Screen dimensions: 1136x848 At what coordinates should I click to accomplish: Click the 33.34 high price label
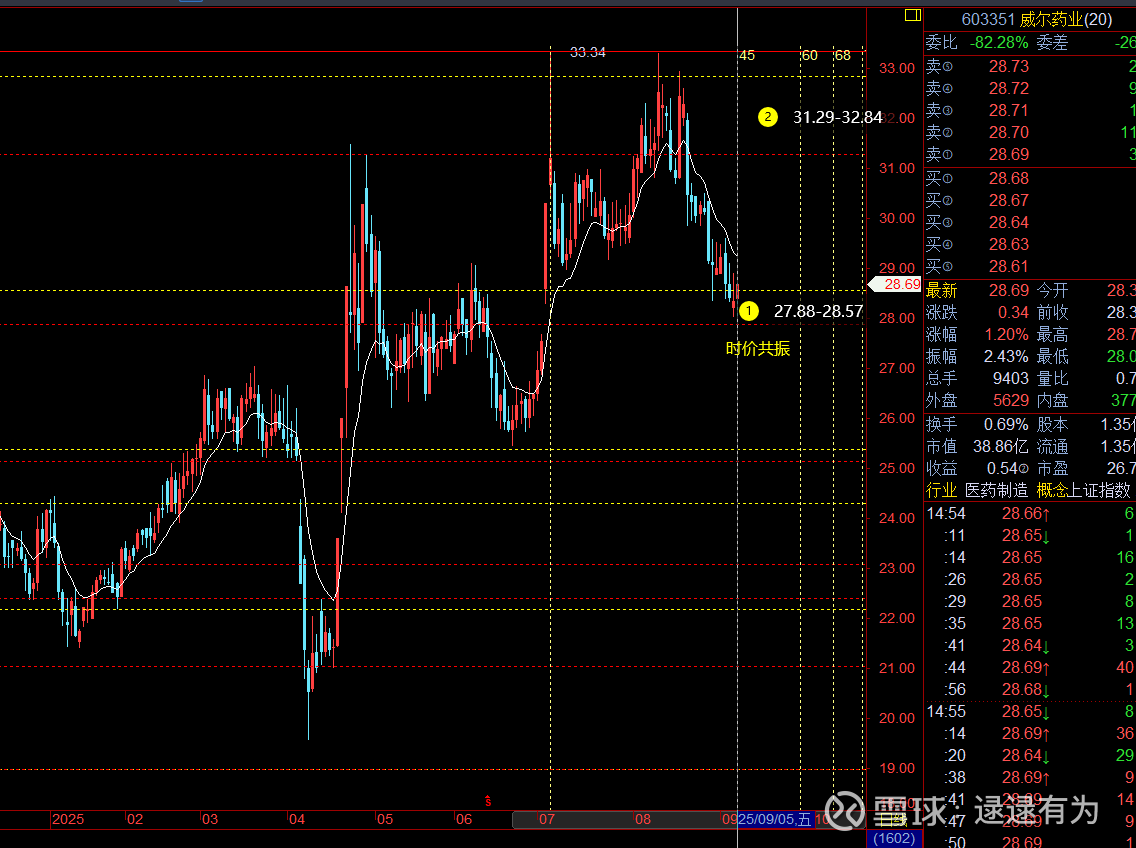pyautogui.click(x=588, y=52)
